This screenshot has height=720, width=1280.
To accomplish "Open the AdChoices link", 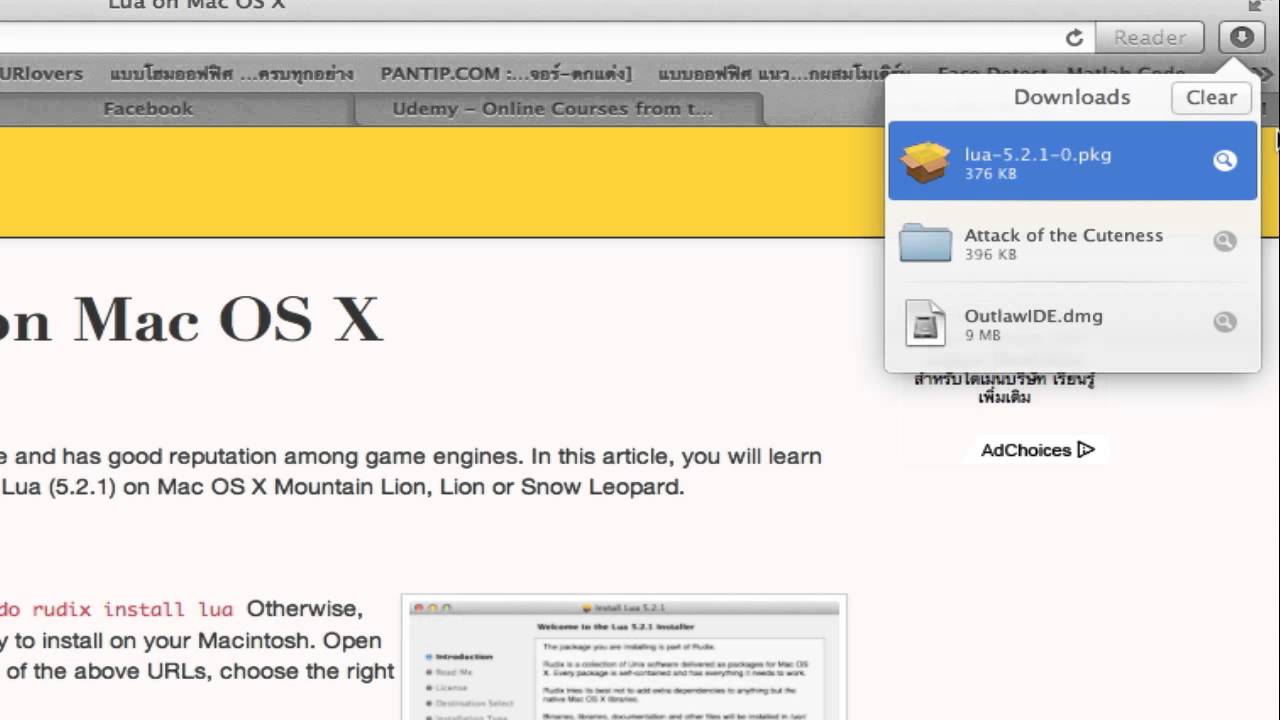I will 1037,450.
